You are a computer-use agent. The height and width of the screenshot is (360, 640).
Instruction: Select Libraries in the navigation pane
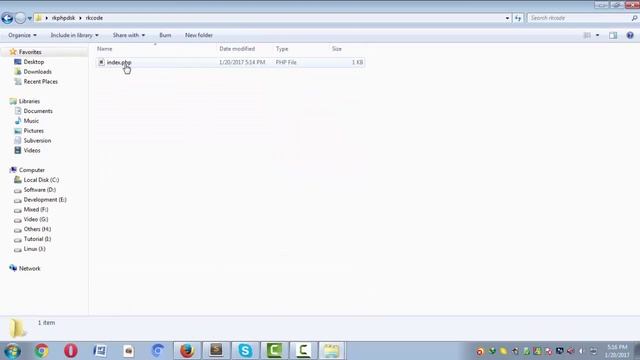[x=29, y=101]
